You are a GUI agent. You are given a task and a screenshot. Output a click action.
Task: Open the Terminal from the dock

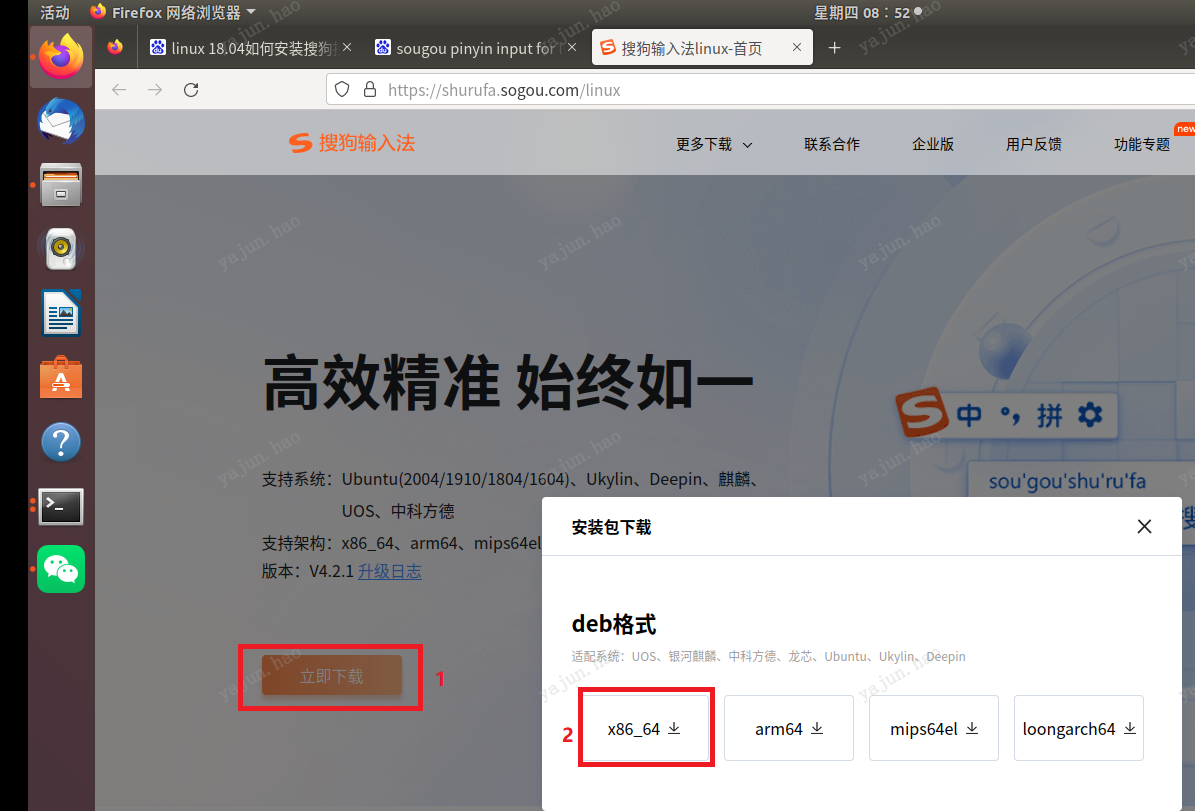click(61, 507)
